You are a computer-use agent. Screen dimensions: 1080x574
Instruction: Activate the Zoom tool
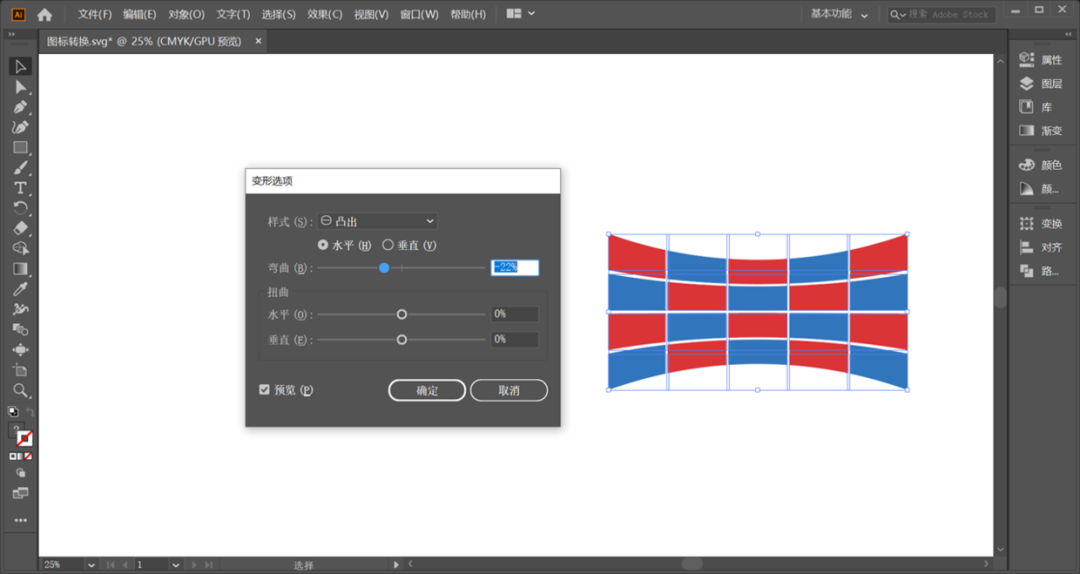[x=20, y=391]
